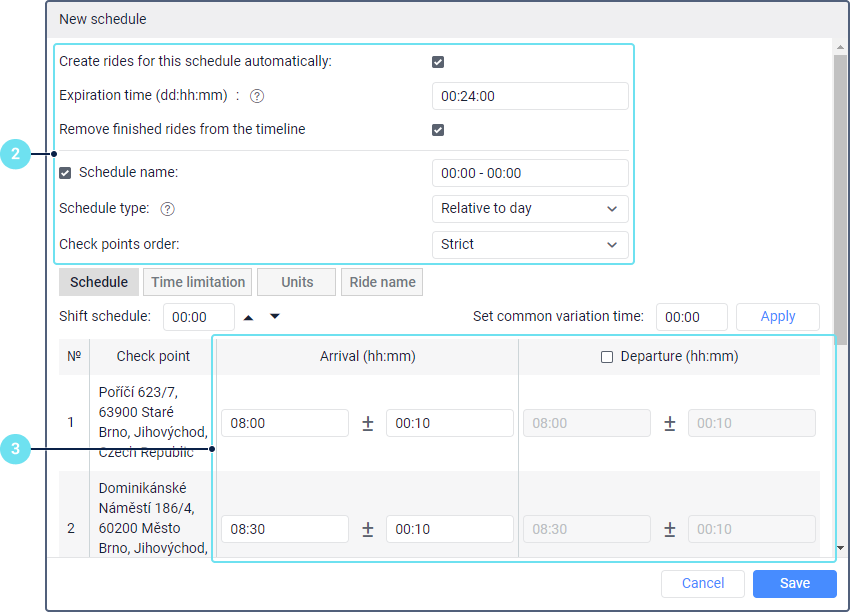Toggle automatic ride creation checkbox
This screenshot has height=612, width=850.
pyautogui.click(x=438, y=62)
